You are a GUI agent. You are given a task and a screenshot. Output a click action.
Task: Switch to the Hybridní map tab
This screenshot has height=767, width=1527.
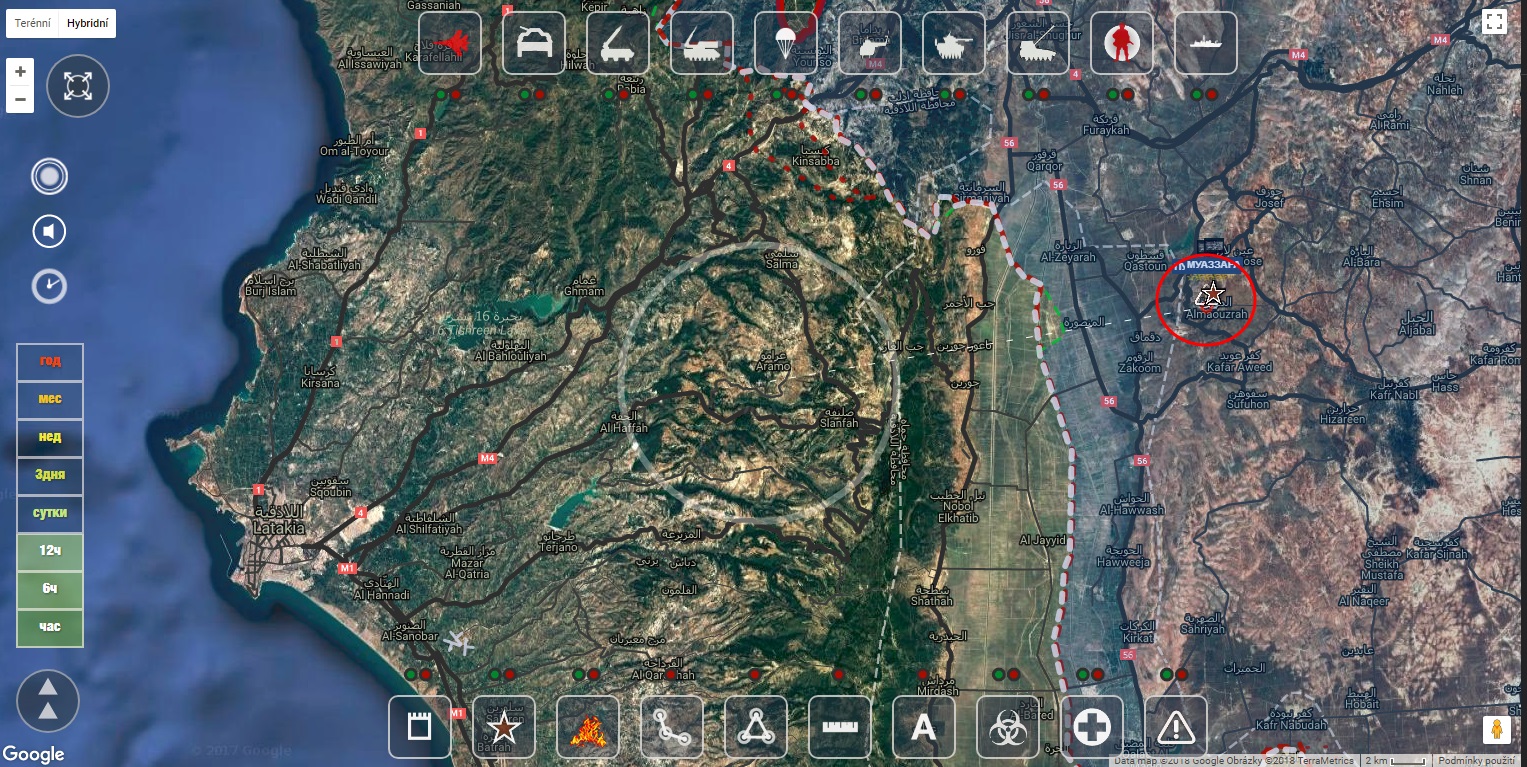(86, 23)
